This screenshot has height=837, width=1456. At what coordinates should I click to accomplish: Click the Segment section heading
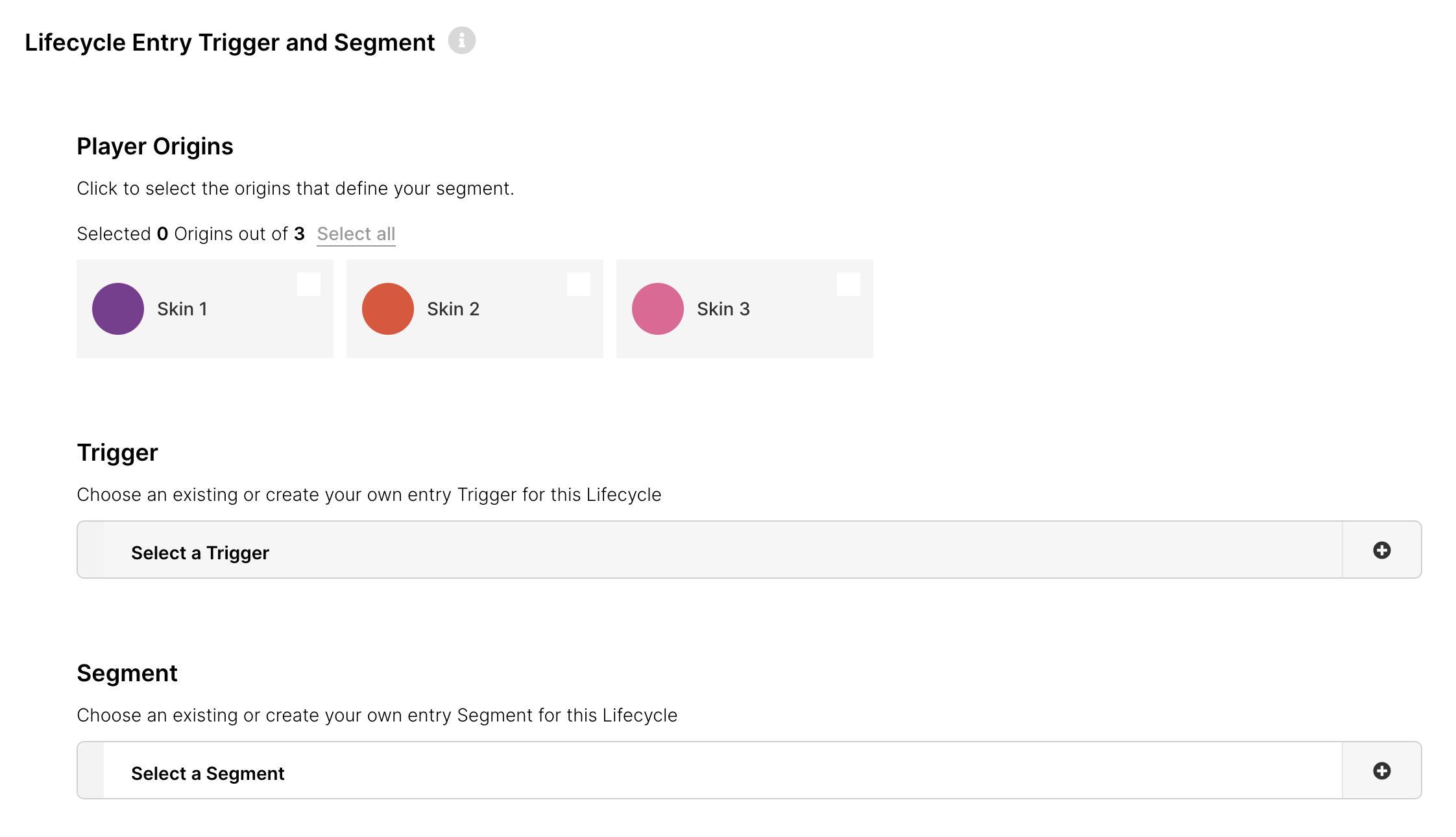click(x=127, y=673)
